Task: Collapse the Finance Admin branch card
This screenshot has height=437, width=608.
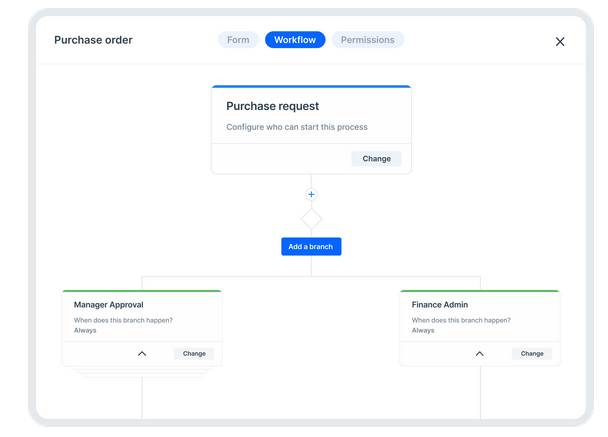Action: (480, 353)
